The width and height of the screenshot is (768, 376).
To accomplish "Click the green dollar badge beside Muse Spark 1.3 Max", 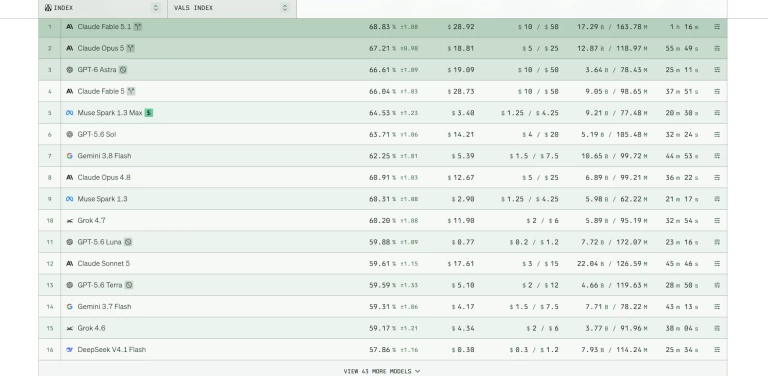I will pyautogui.click(x=149, y=113).
